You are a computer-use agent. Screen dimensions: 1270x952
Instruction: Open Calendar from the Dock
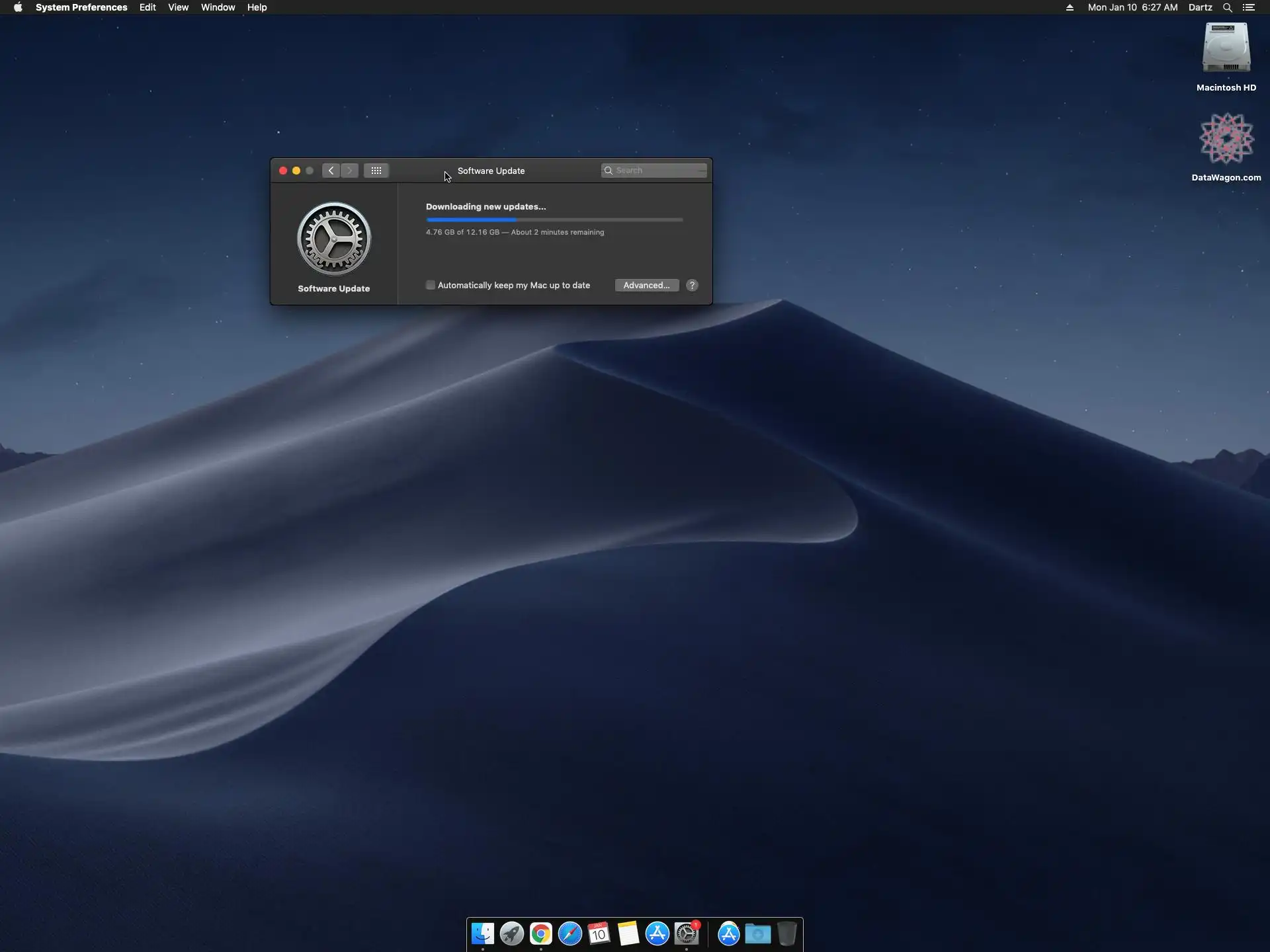pos(599,933)
